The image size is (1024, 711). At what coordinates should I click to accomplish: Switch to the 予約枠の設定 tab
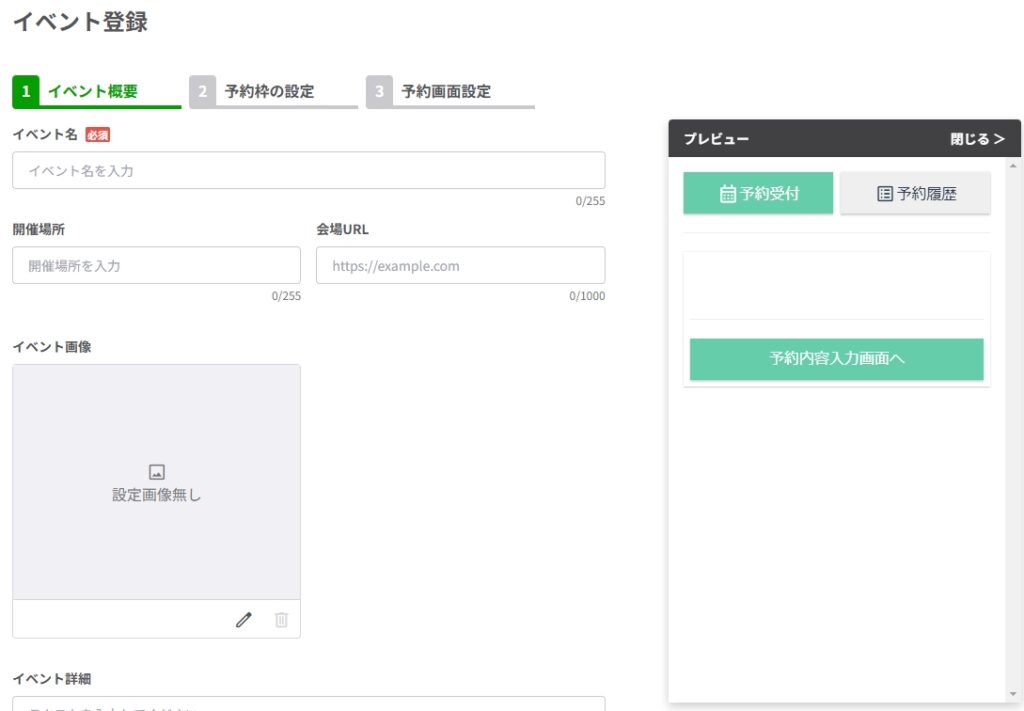(269, 92)
